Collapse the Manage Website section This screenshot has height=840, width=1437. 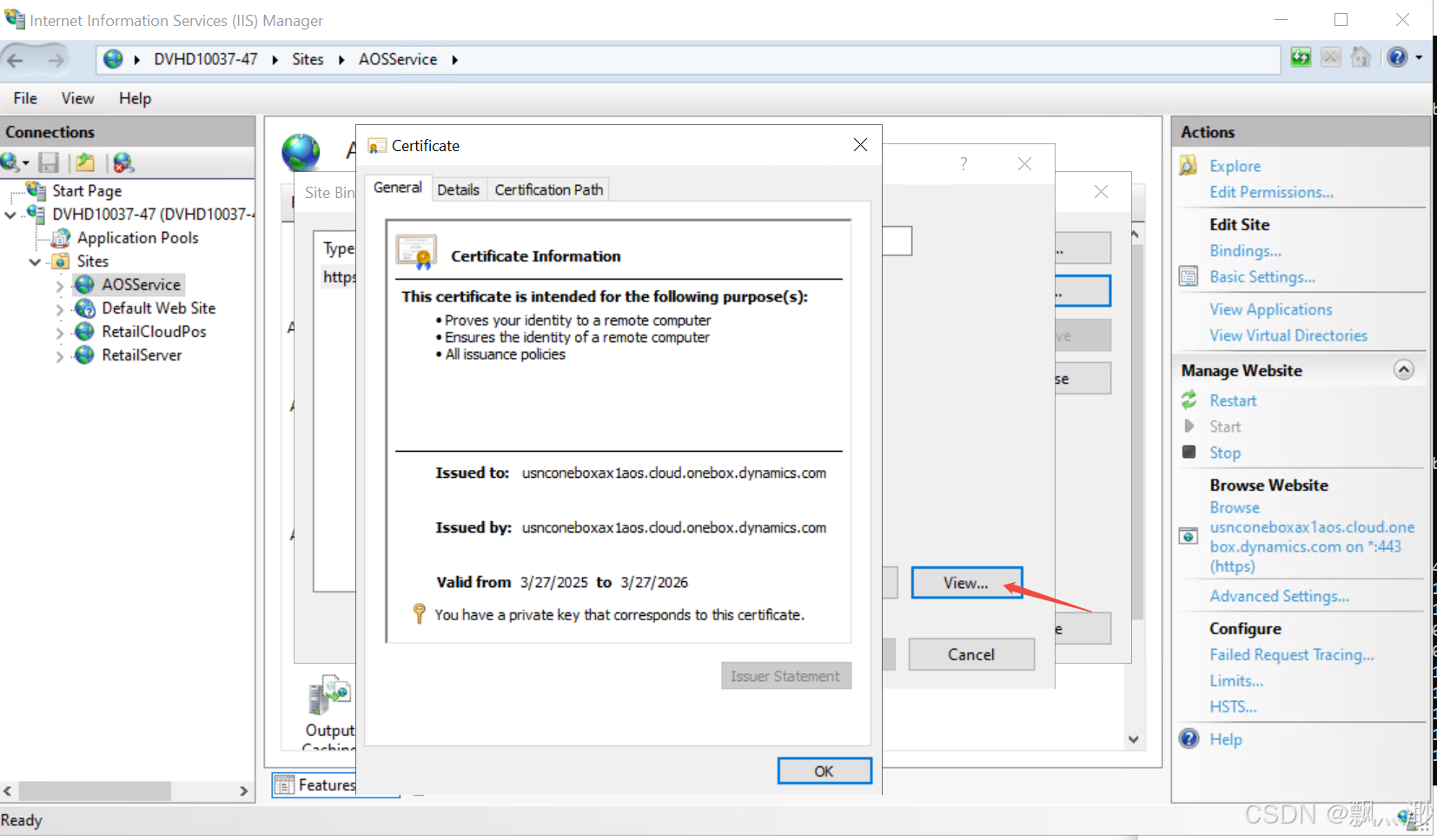coord(1403,369)
